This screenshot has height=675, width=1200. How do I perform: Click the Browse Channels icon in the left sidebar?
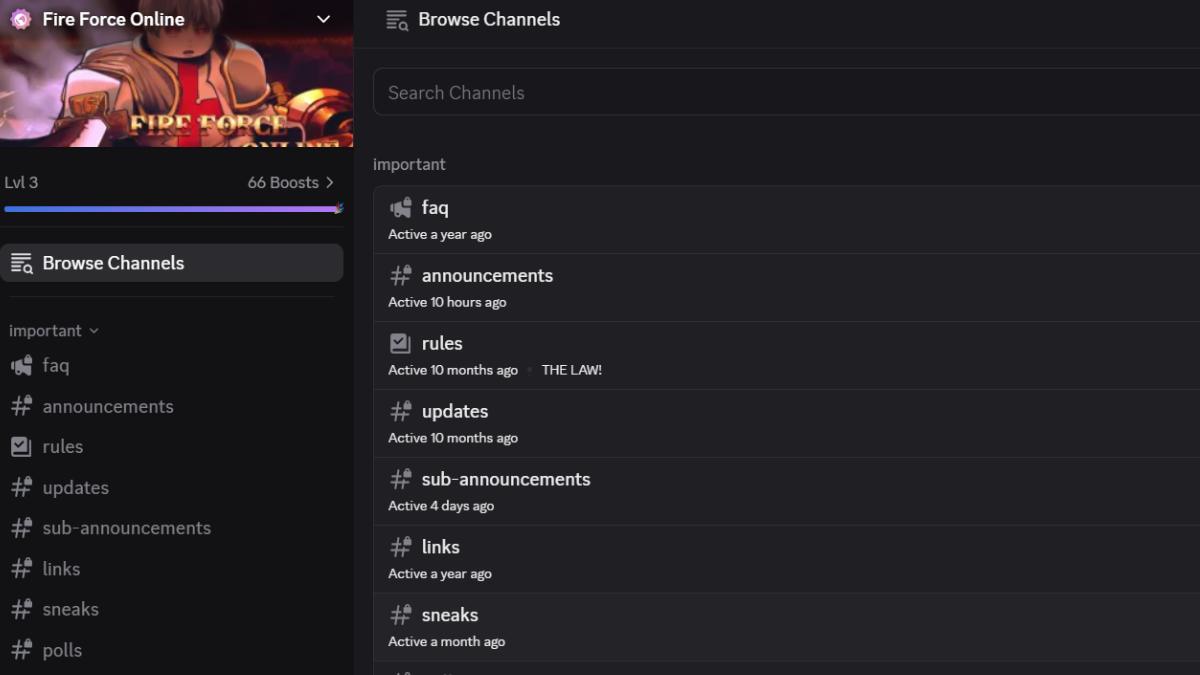[x=20, y=262]
